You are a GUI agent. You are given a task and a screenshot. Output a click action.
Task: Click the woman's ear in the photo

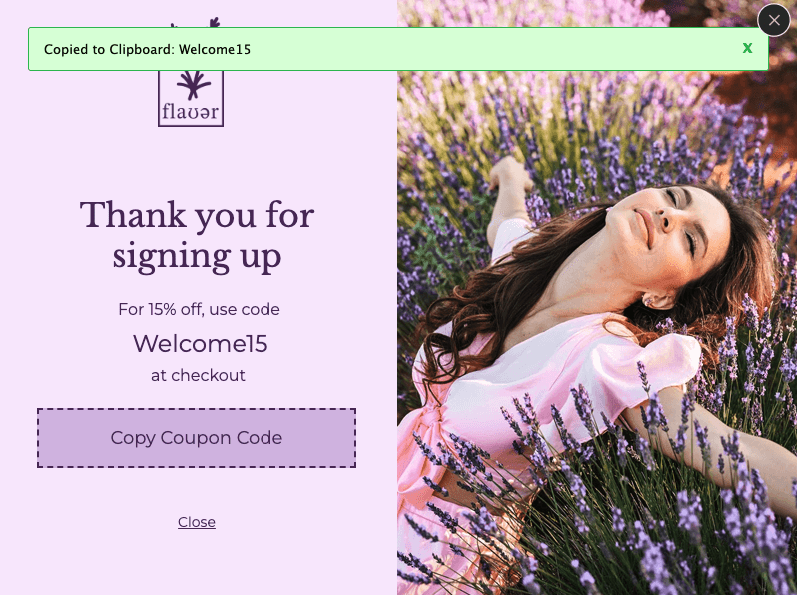click(658, 300)
